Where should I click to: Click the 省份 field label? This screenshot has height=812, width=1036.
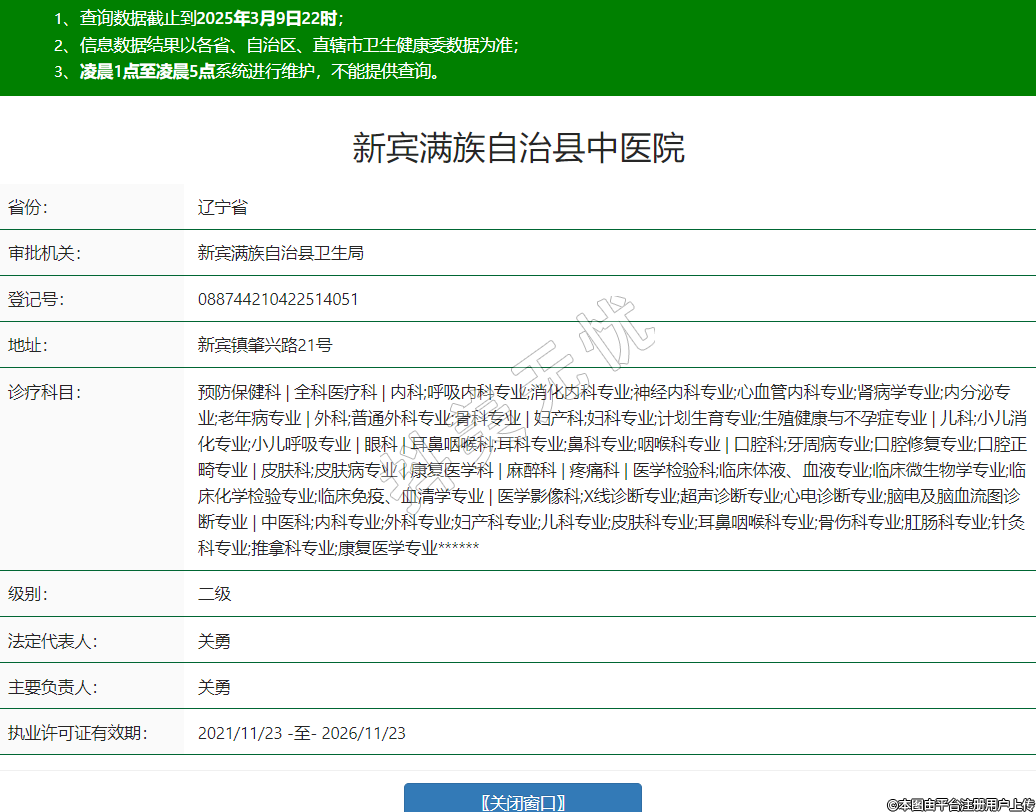28,208
